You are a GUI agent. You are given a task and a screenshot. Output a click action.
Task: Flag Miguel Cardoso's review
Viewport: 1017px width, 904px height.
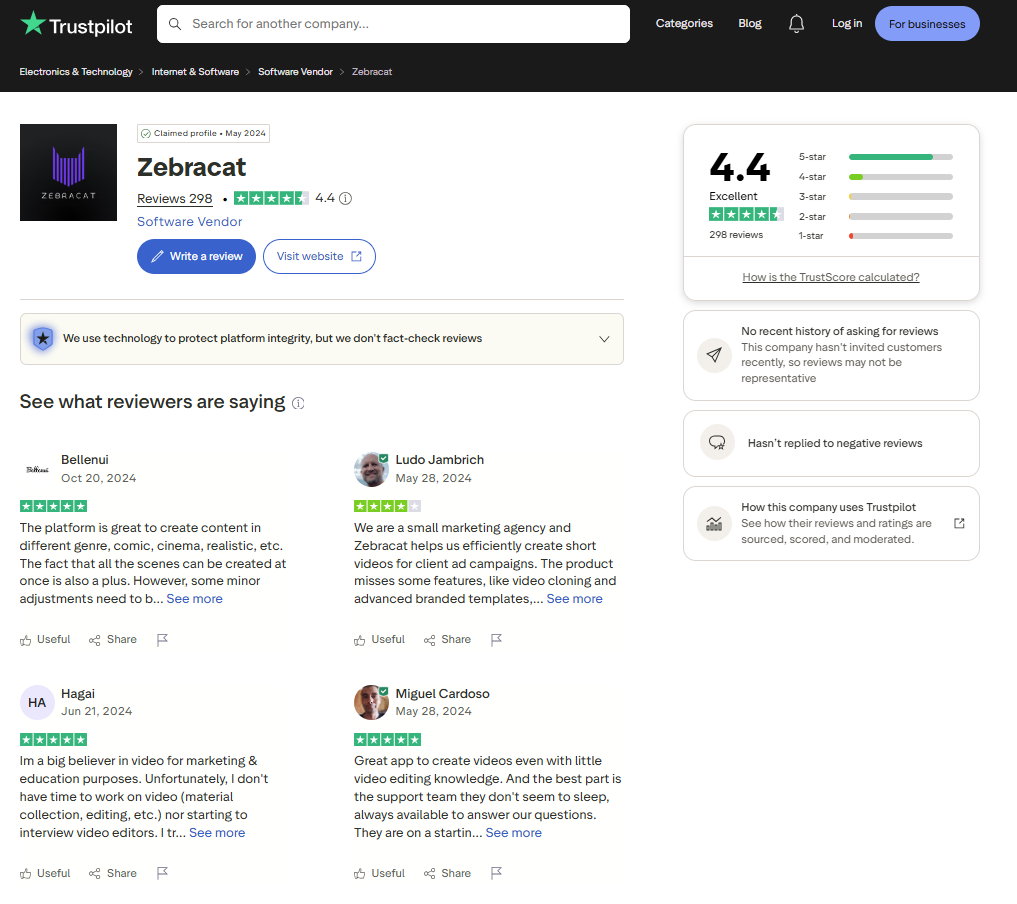click(496, 874)
